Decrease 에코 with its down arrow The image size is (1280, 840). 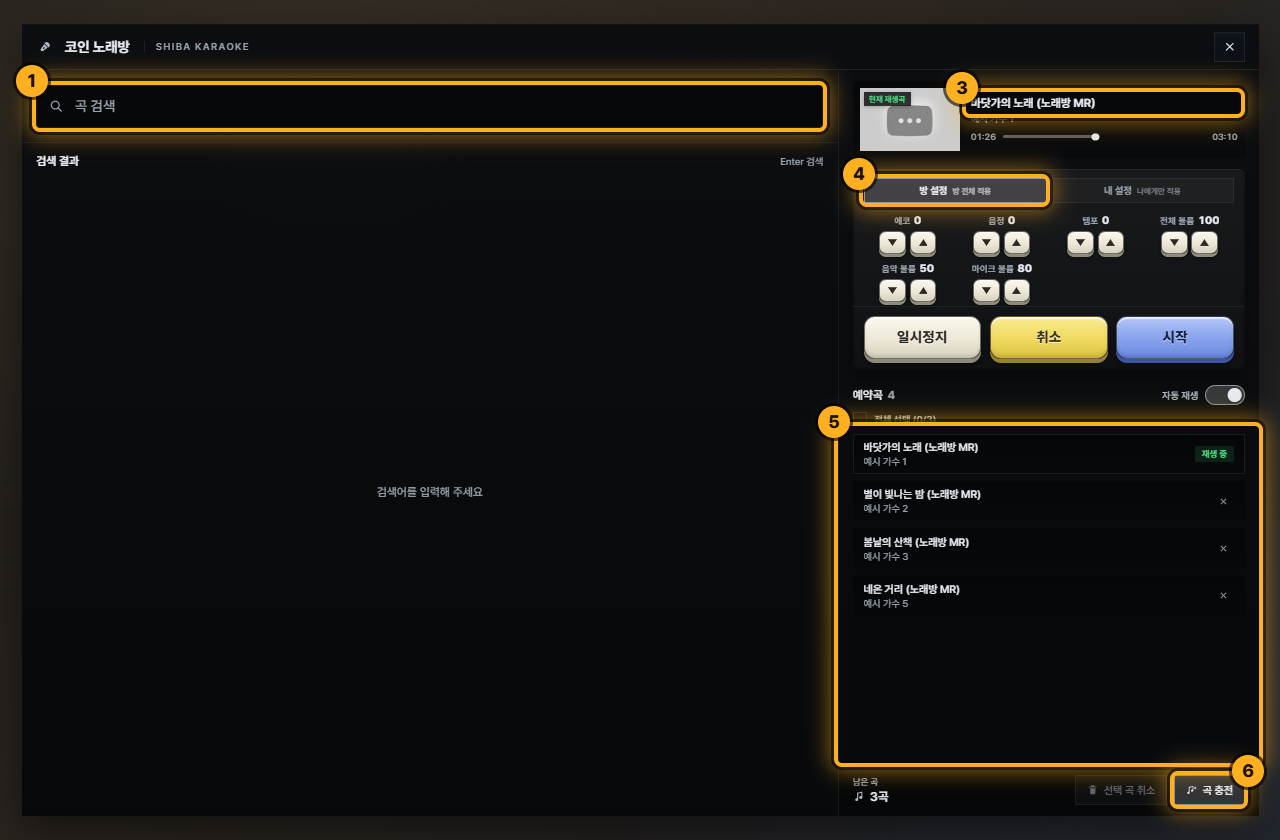[892, 243]
